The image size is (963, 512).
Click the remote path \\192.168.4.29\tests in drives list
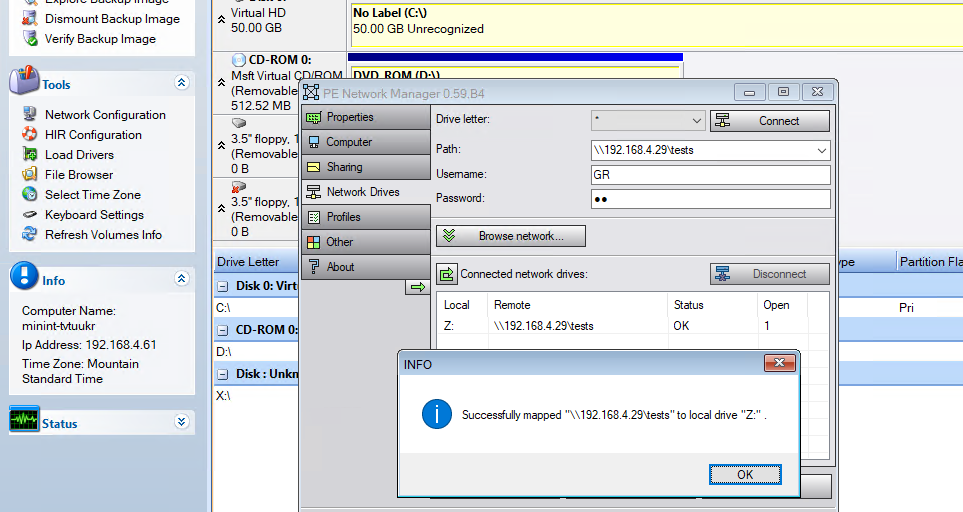click(x=544, y=326)
